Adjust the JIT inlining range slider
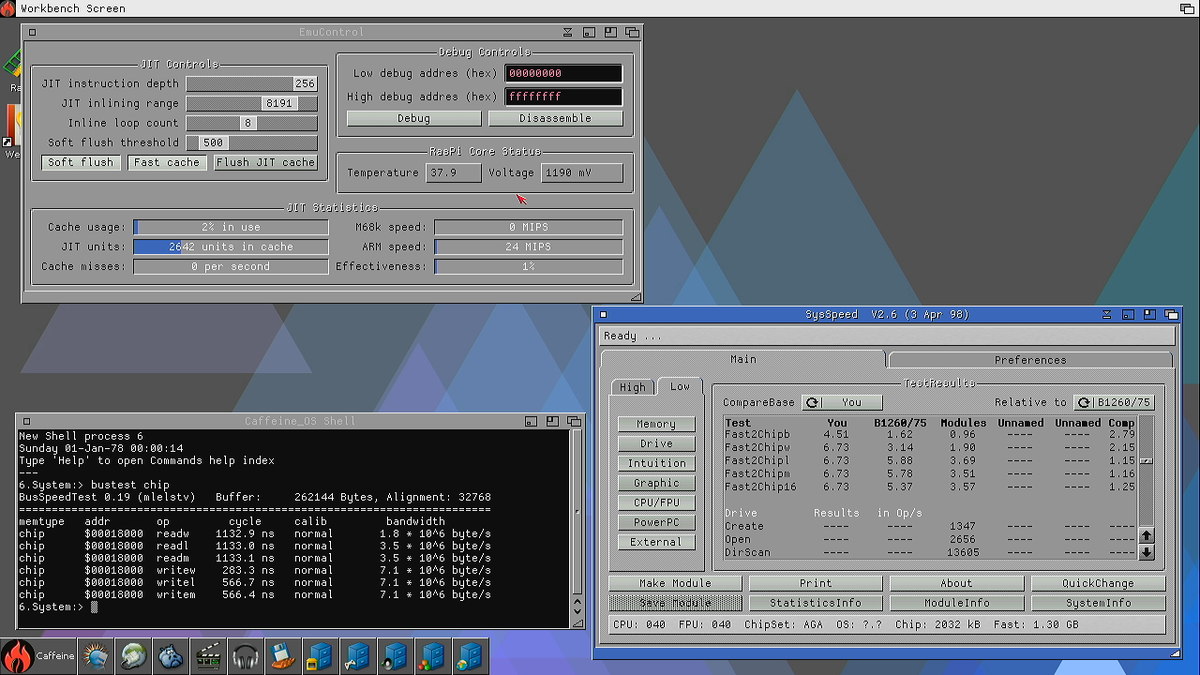Viewport: 1200px width, 675px height. pyautogui.click(x=252, y=103)
